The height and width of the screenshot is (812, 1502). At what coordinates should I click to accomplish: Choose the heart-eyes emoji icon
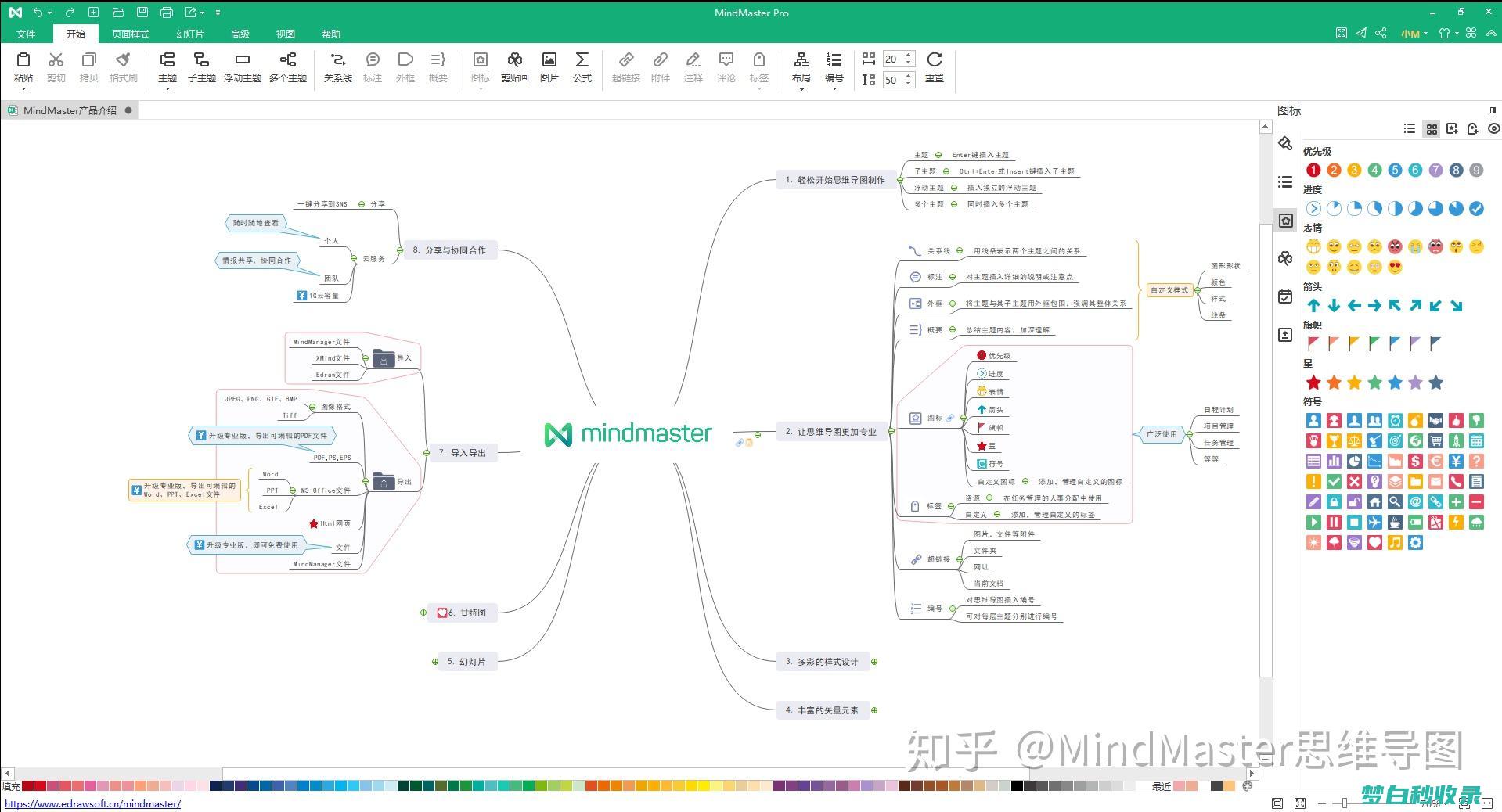1395,267
